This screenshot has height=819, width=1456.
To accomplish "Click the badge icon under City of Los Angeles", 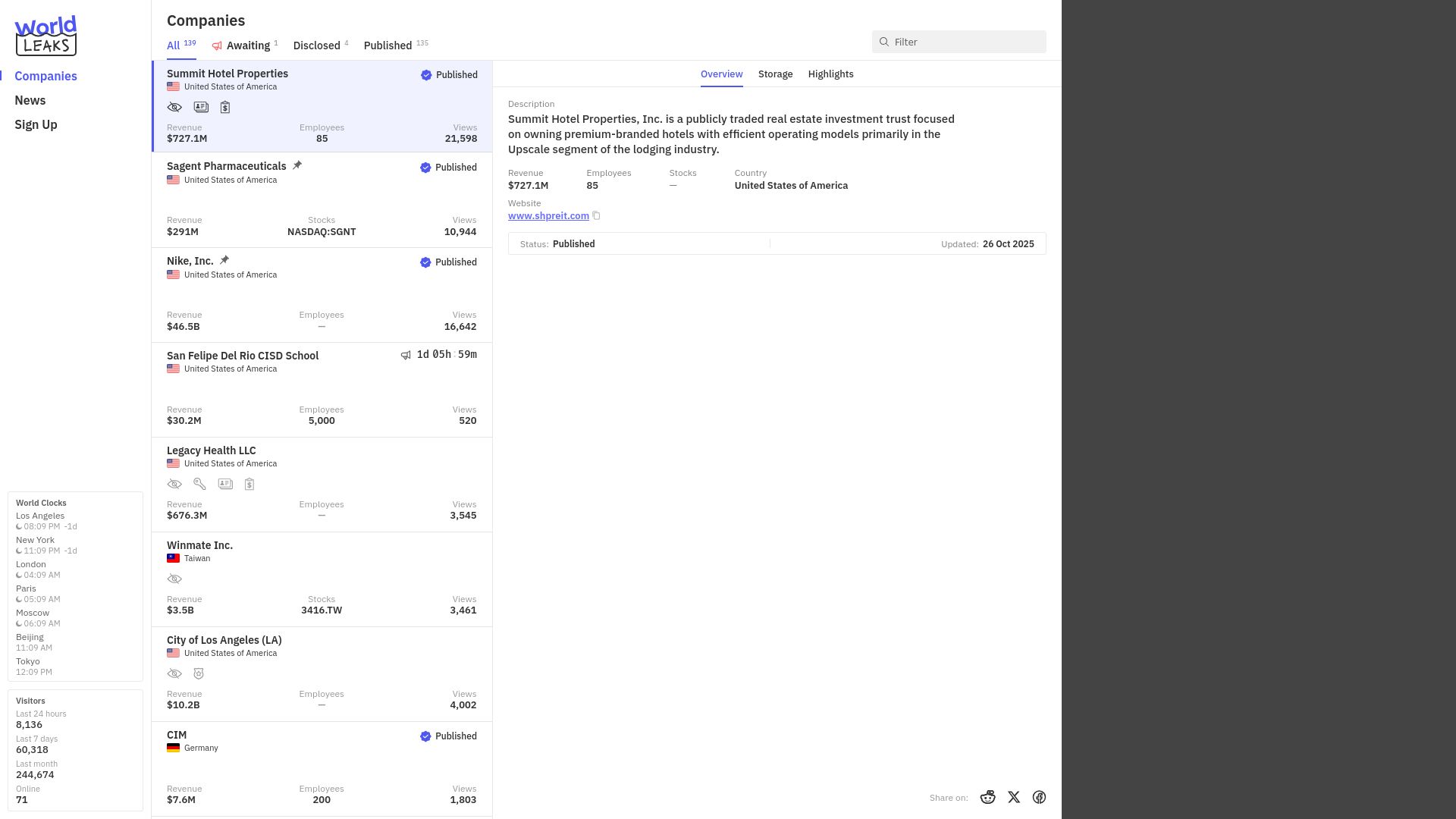I will [199, 673].
